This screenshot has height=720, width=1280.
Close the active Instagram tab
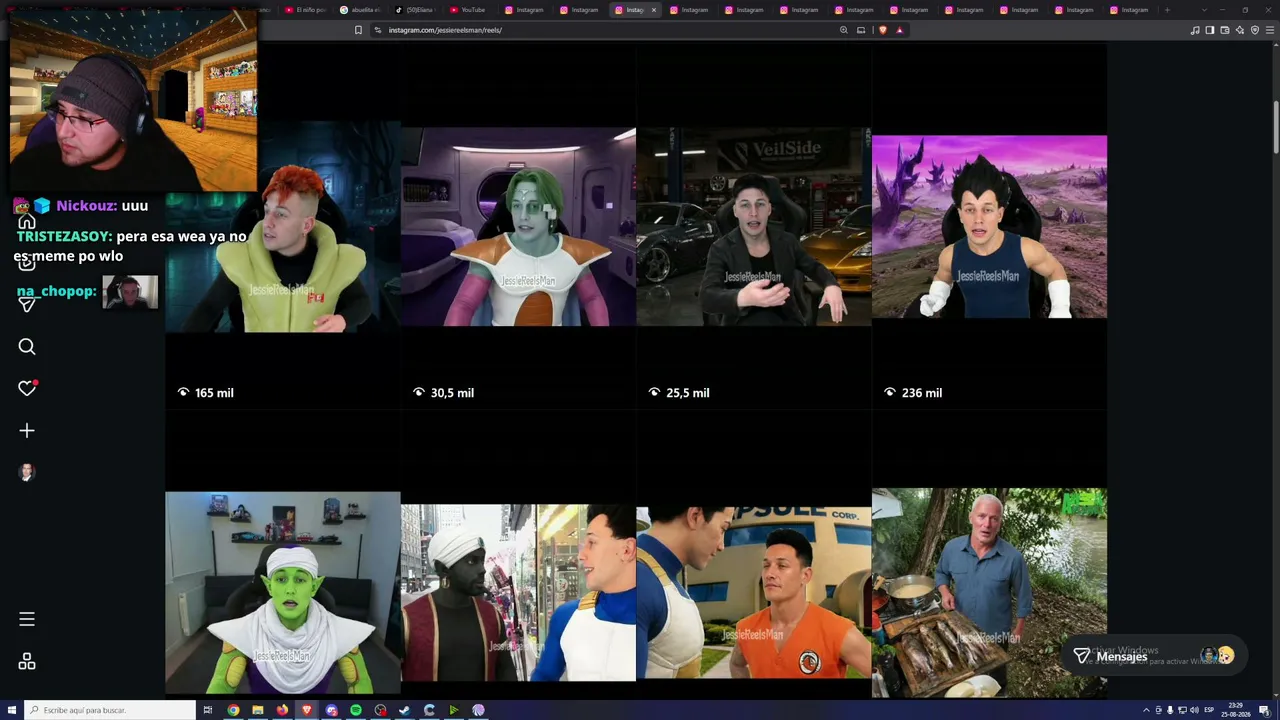(x=654, y=10)
